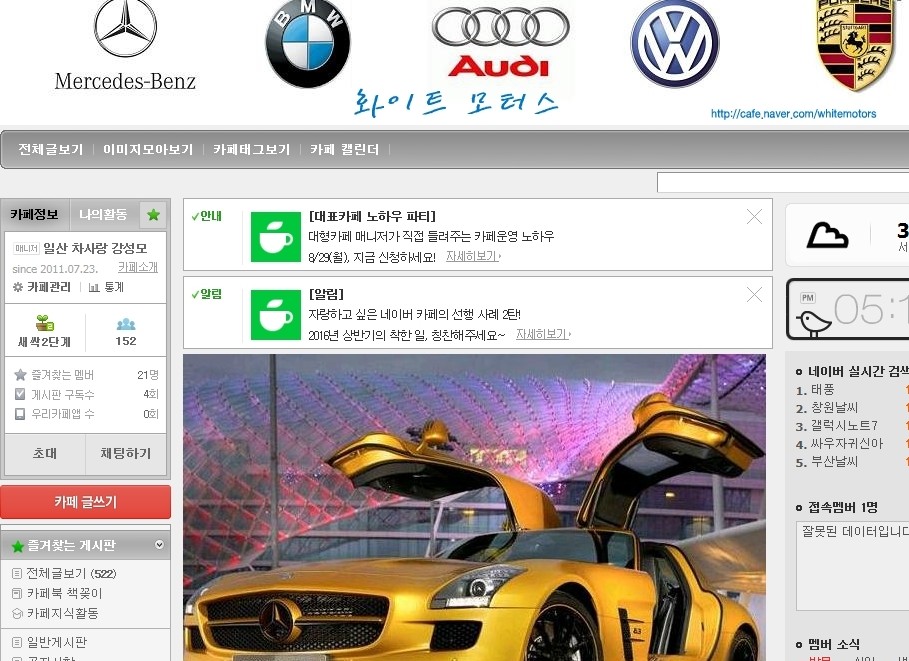Click the gray star icon beside 즐겨찾는 멤버
Viewport: 909px width, 661px height.
click(x=20, y=375)
